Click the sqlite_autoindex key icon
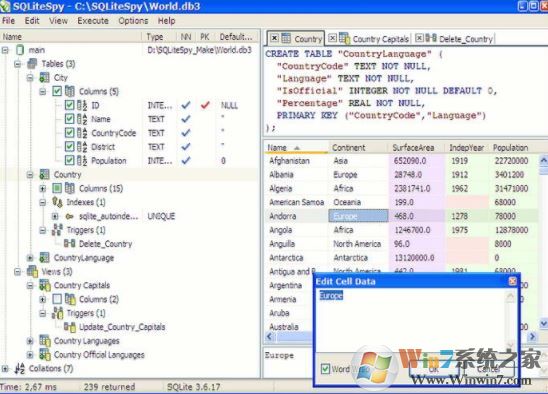 (70, 216)
